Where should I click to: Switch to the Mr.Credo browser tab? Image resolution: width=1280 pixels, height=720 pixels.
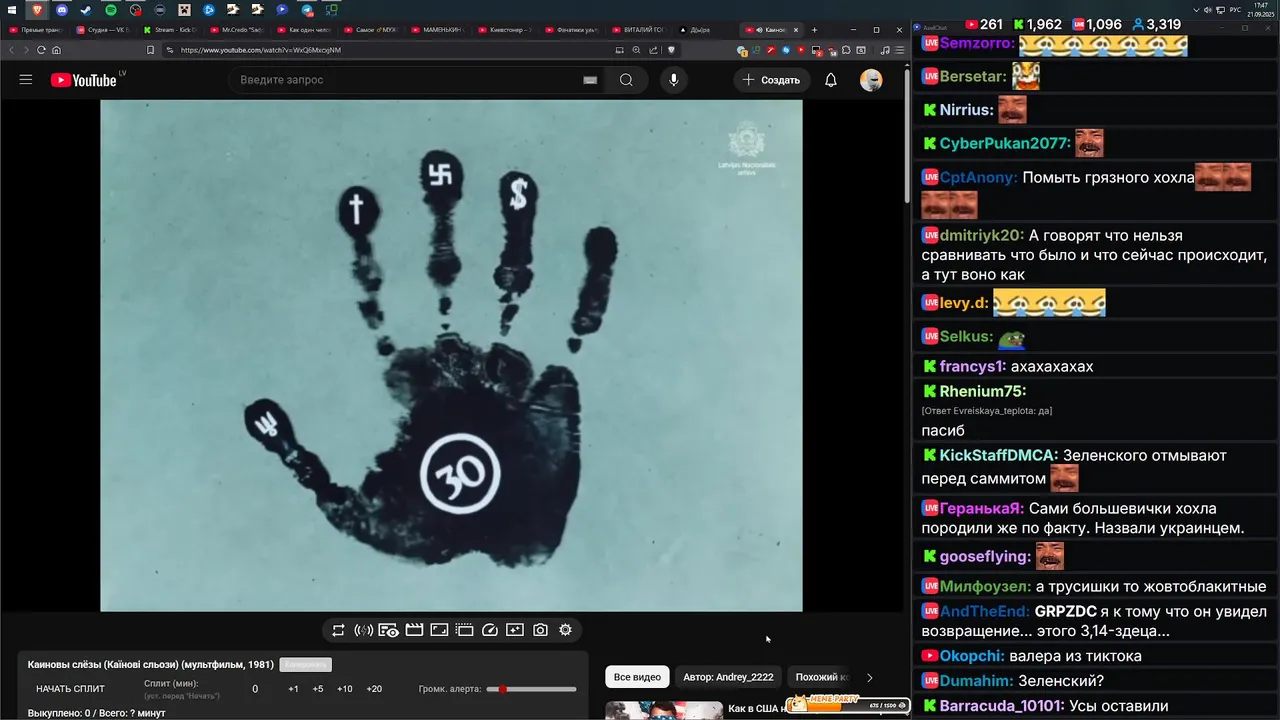[x=239, y=30]
